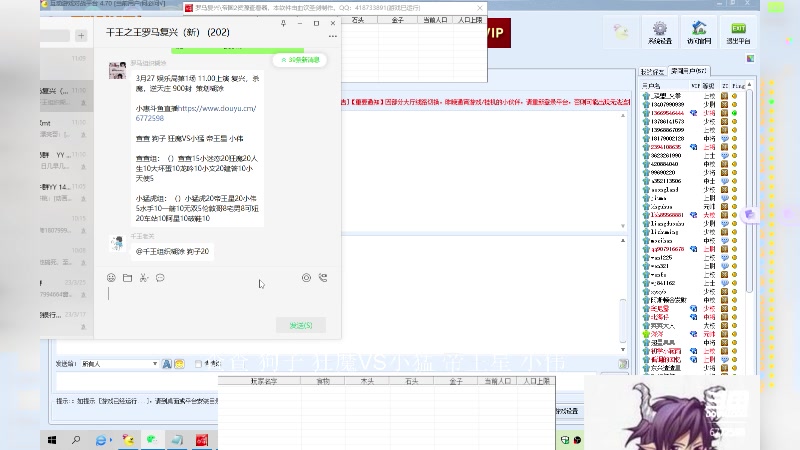Open the 10:15 conversation in WeChat list
Image resolution: width=800 pixels, height=450 pixels.
click(66, 224)
